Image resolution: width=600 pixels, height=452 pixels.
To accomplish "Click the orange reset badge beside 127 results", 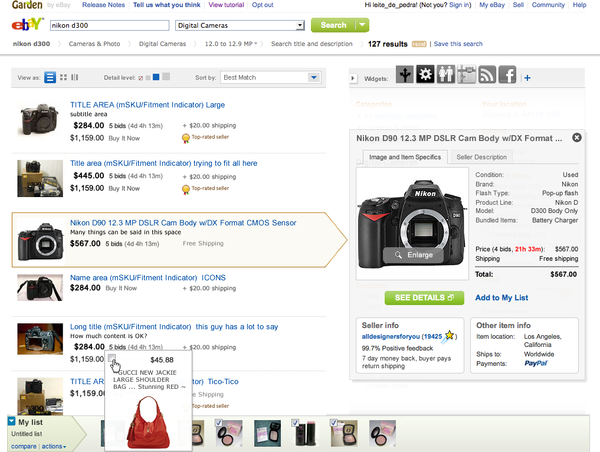I will click(419, 44).
